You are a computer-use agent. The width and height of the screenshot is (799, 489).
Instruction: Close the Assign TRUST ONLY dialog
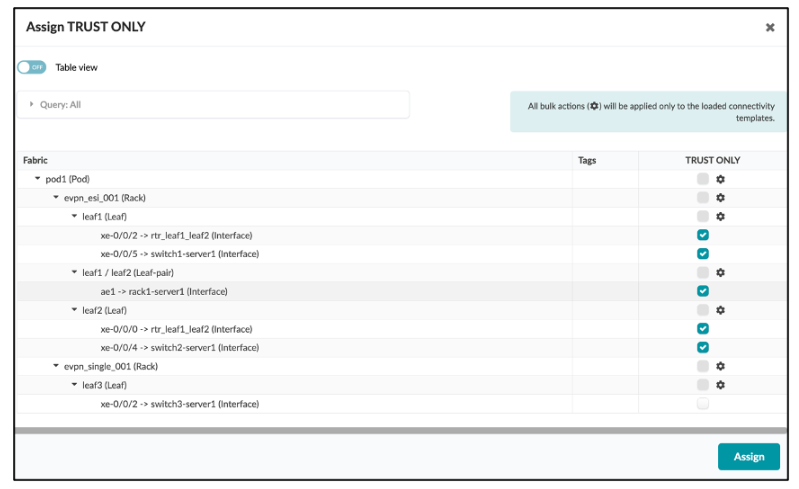(770, 28)
